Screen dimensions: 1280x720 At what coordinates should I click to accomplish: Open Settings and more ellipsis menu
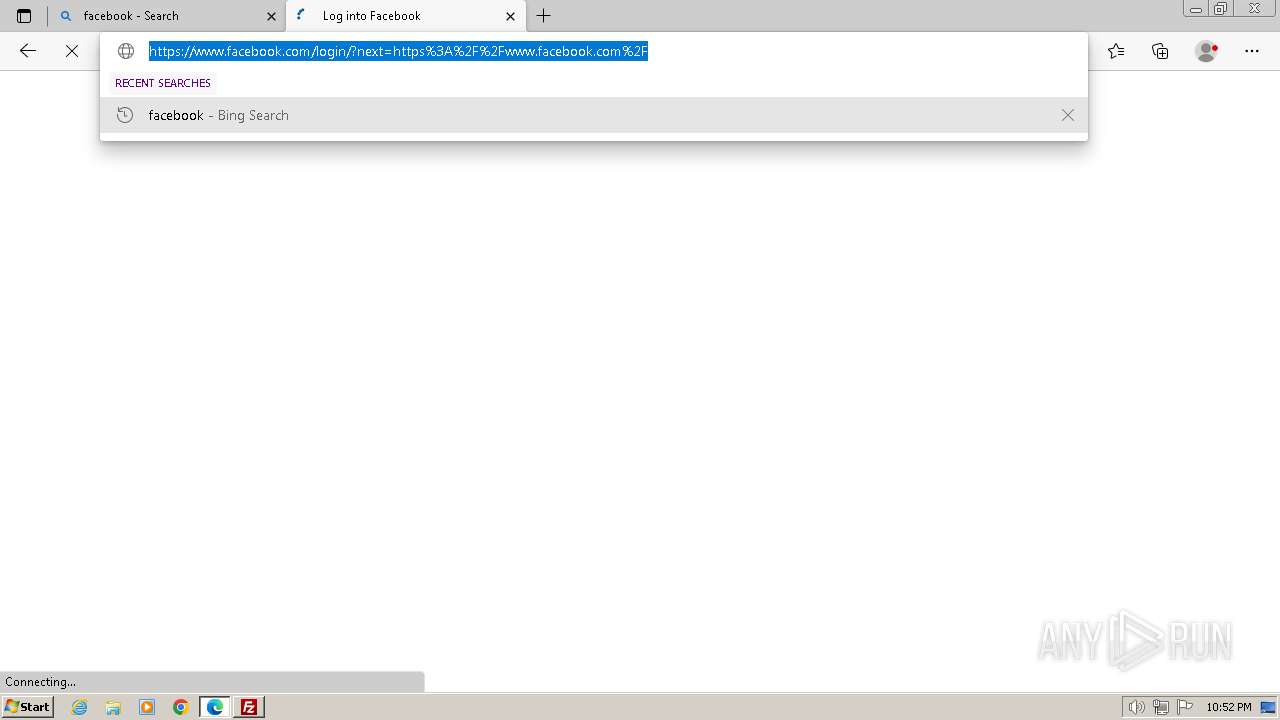pyautogui.click(x=1252, y=51)
